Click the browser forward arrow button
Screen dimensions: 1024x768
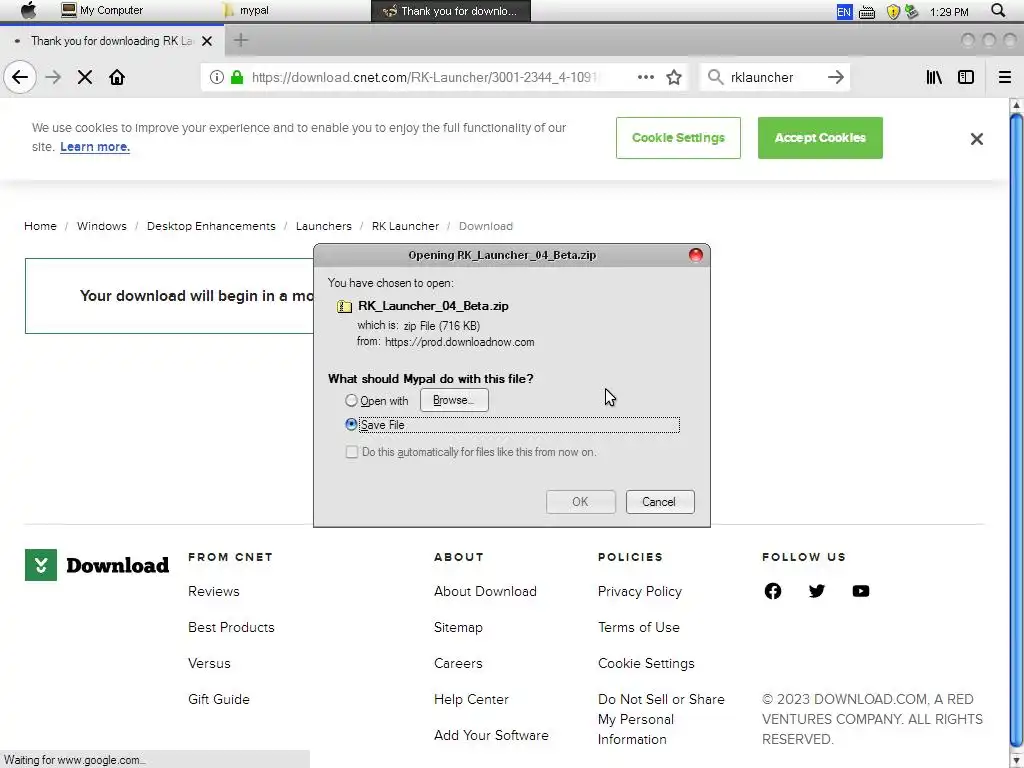coord(53,77)
